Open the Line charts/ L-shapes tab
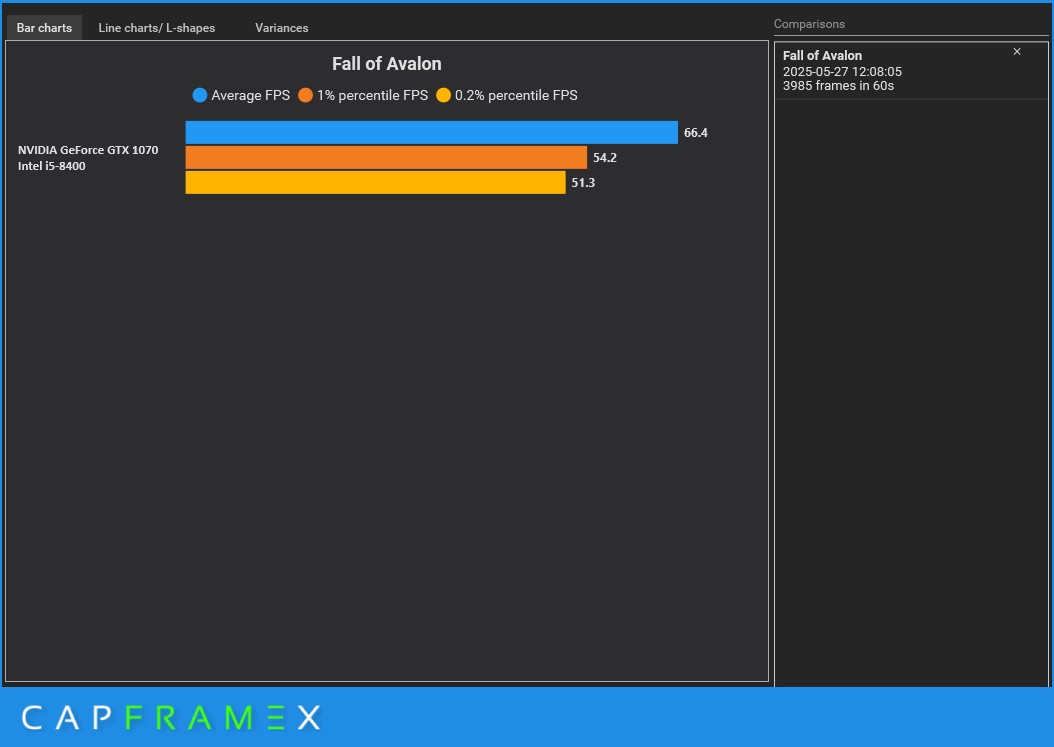 pos(157,28)
